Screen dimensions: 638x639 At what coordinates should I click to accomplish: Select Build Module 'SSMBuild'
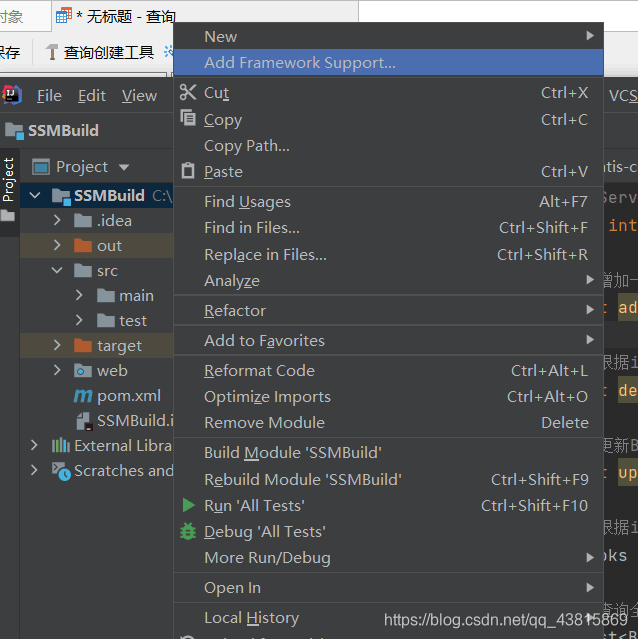(388, 453)
